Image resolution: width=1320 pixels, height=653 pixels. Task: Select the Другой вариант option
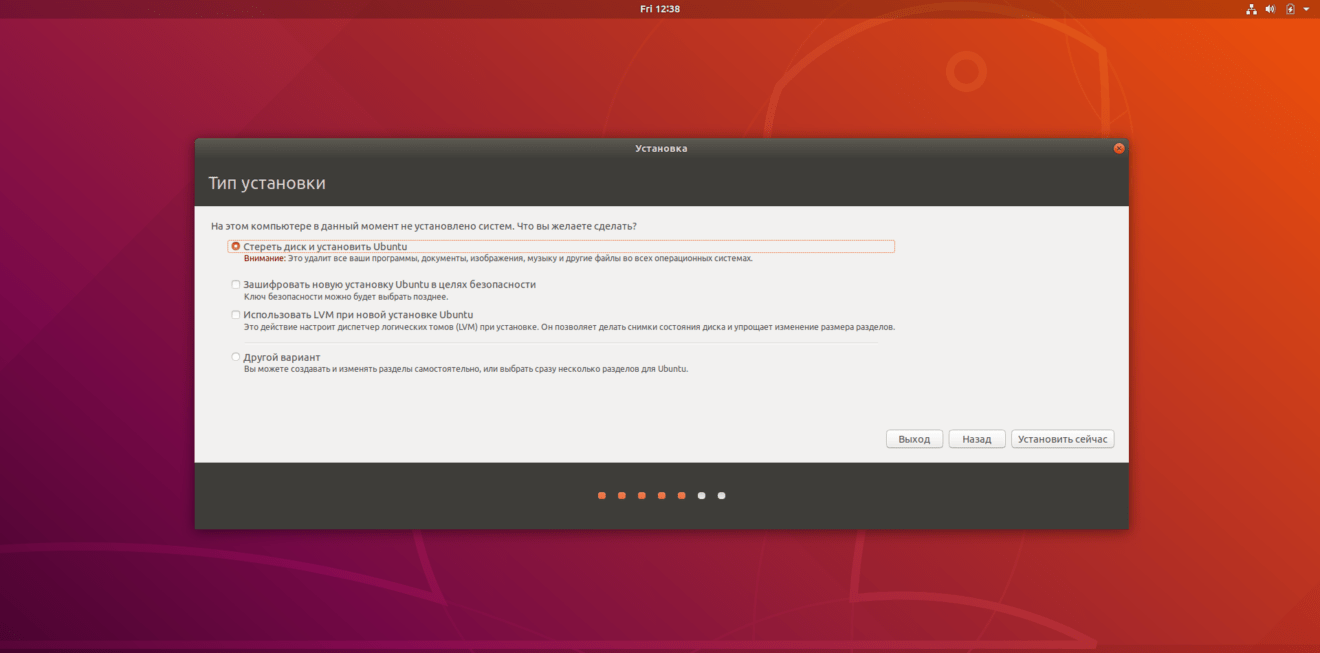(x=235, y=356)
